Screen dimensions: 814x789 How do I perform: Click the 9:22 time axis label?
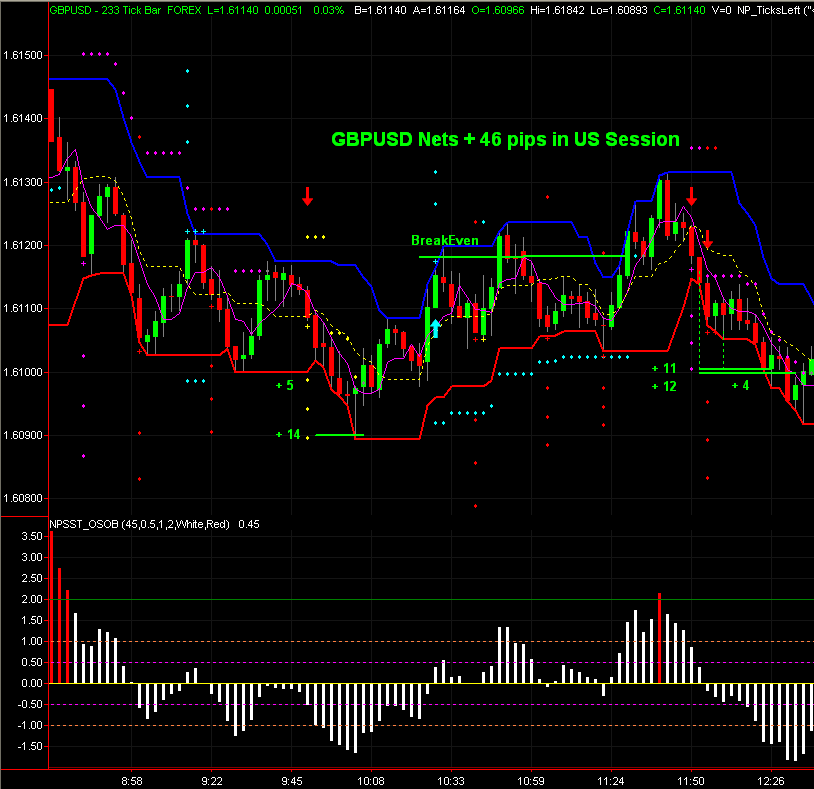[212, 781]
